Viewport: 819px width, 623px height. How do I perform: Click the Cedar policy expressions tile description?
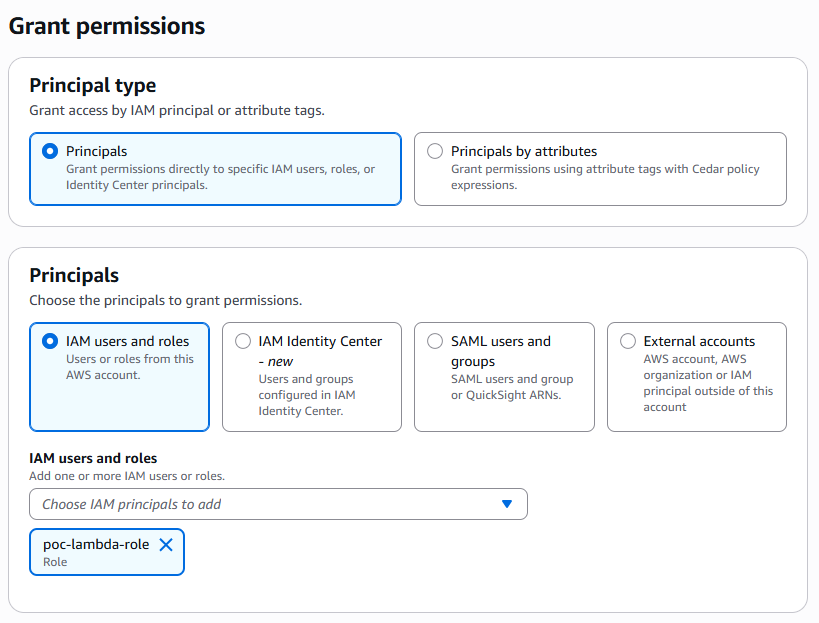[605, 177]
